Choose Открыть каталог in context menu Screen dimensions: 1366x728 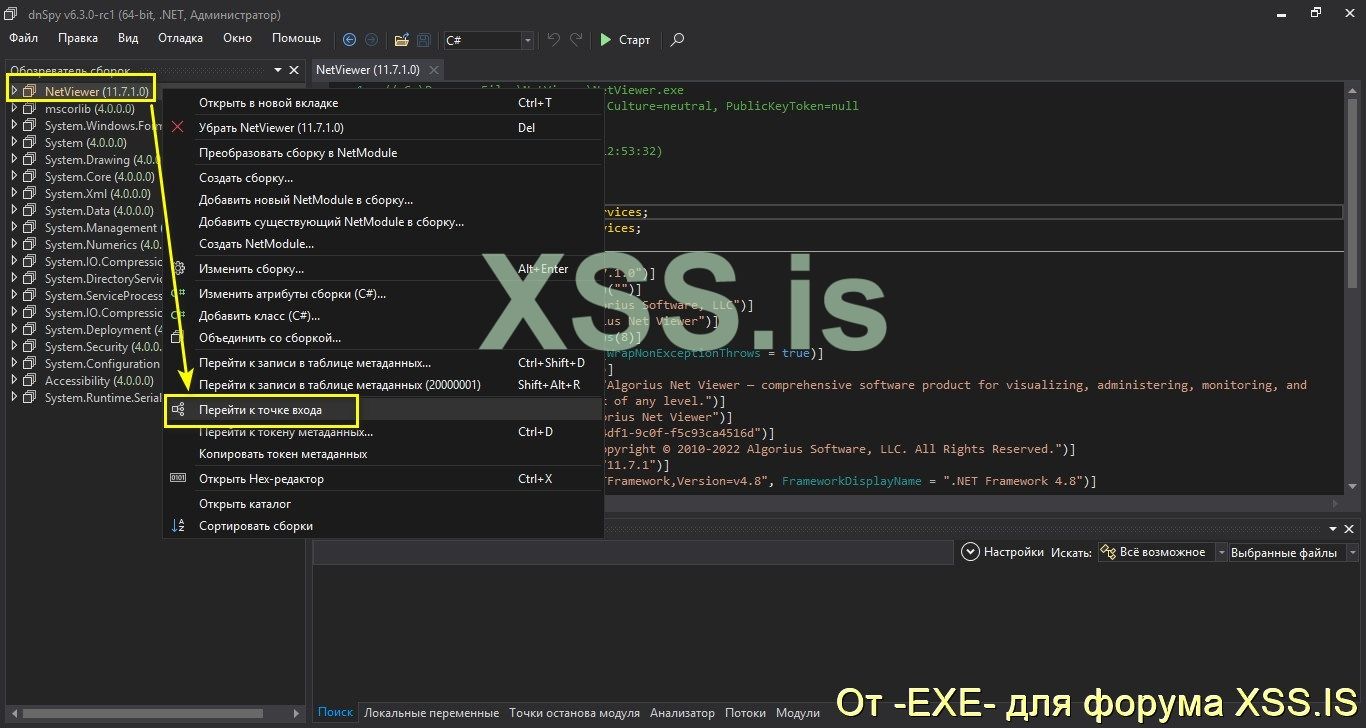(x=383, y=504)
